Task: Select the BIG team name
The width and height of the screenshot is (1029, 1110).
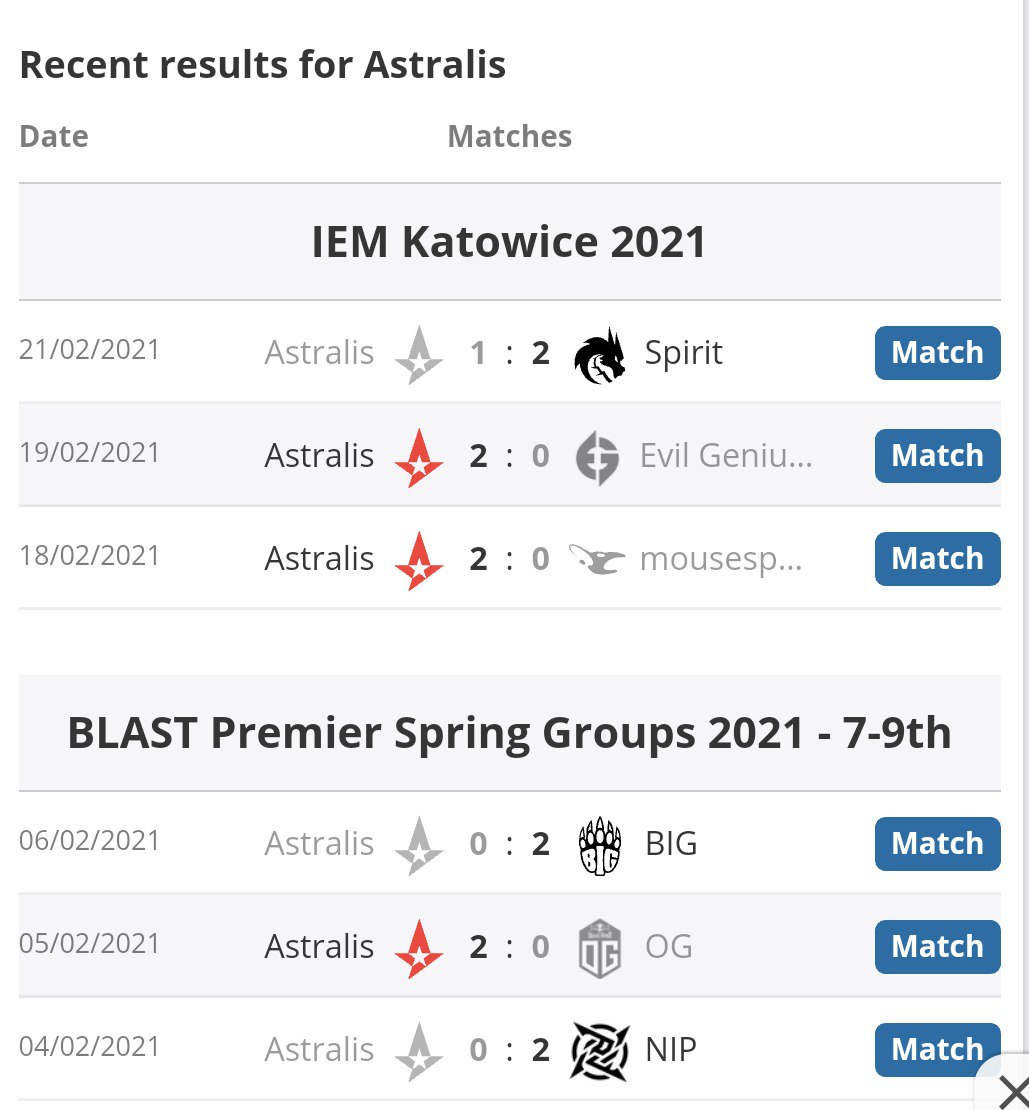Action: (671, 844)
